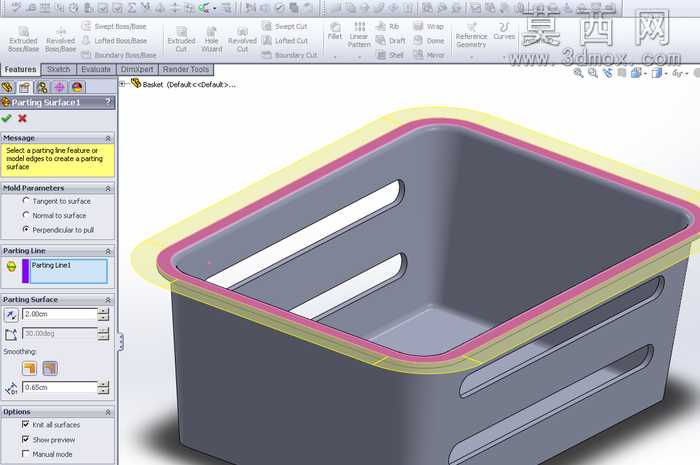Open the ConfigurationManager tab icon
This screenshot has width=700, height=465.
click(x=42, y=87)
